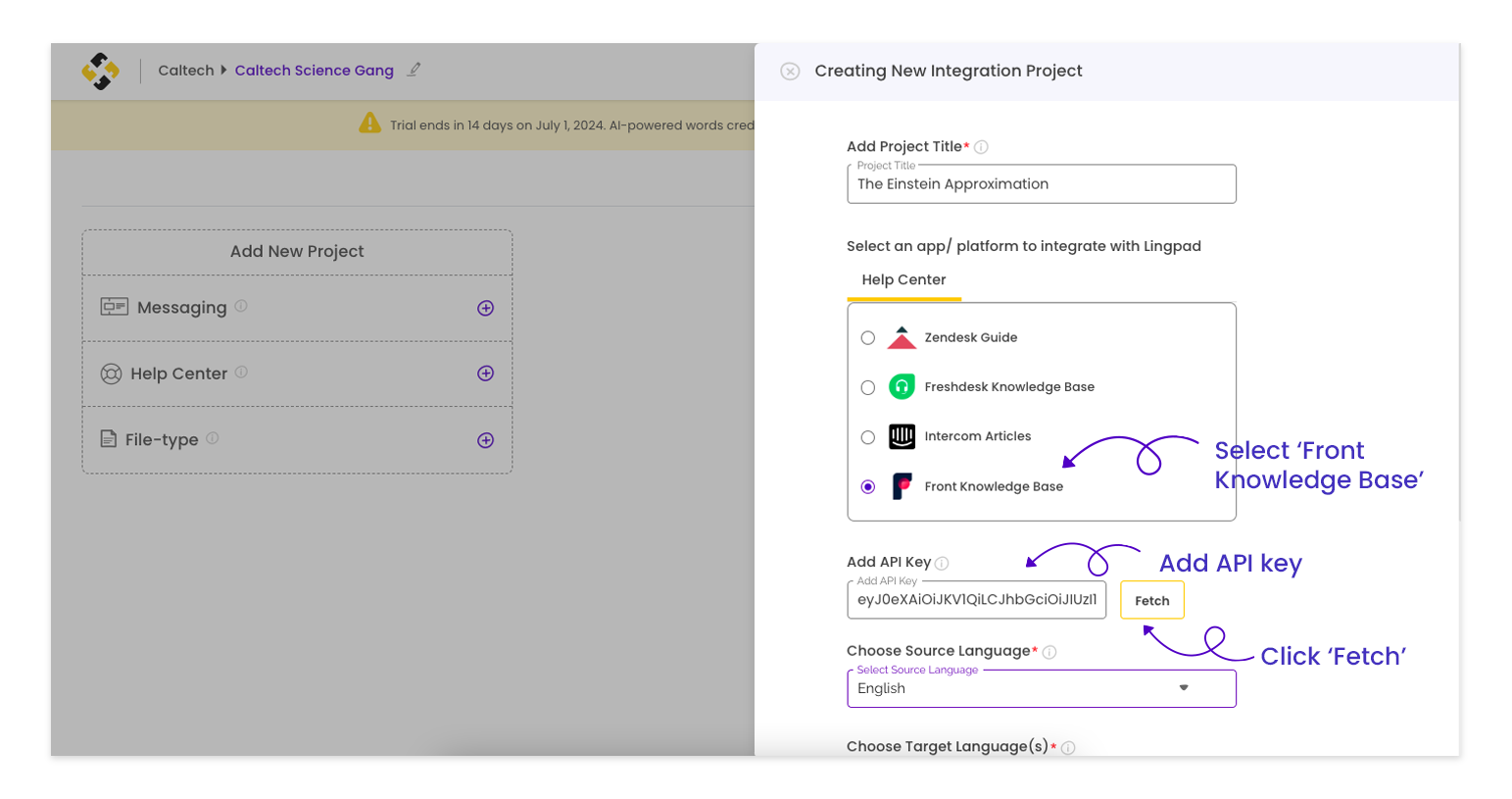Click the File-type project row label
The width and height of the screenshot is (1512, 799).
[162, 440]
